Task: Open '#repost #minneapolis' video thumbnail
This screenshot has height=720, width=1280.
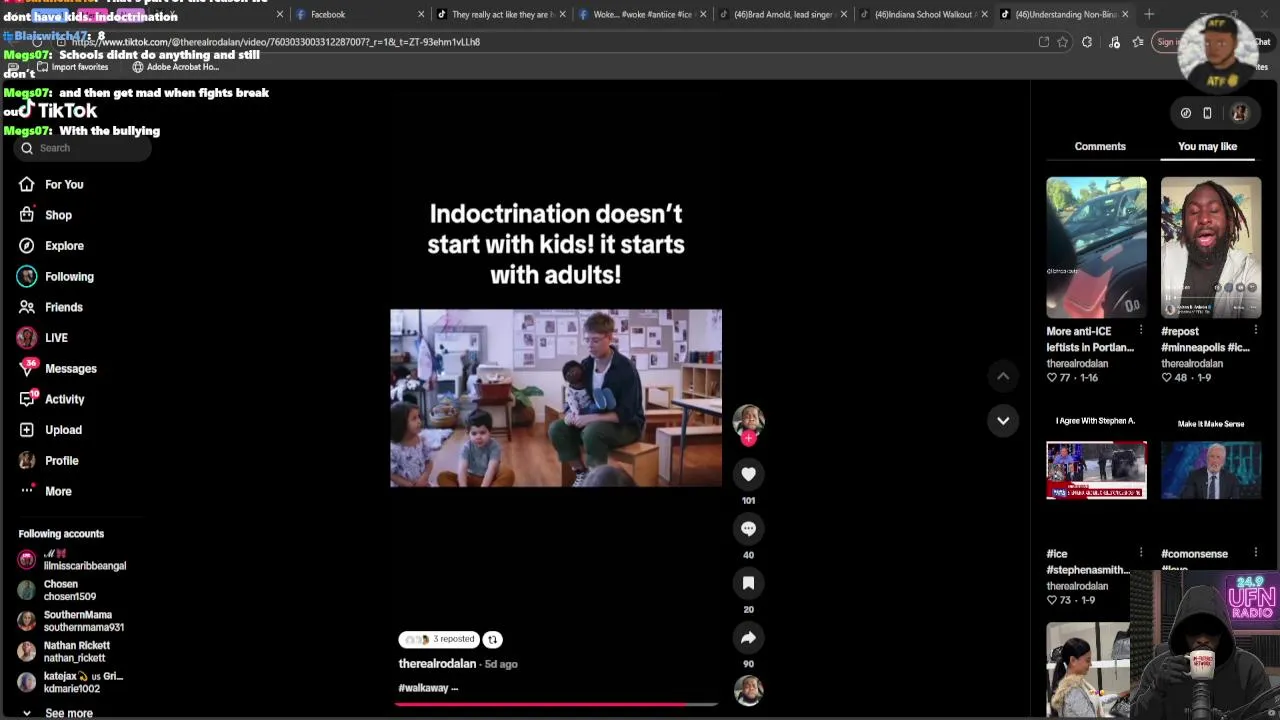Action: [x=1210, y=248]
